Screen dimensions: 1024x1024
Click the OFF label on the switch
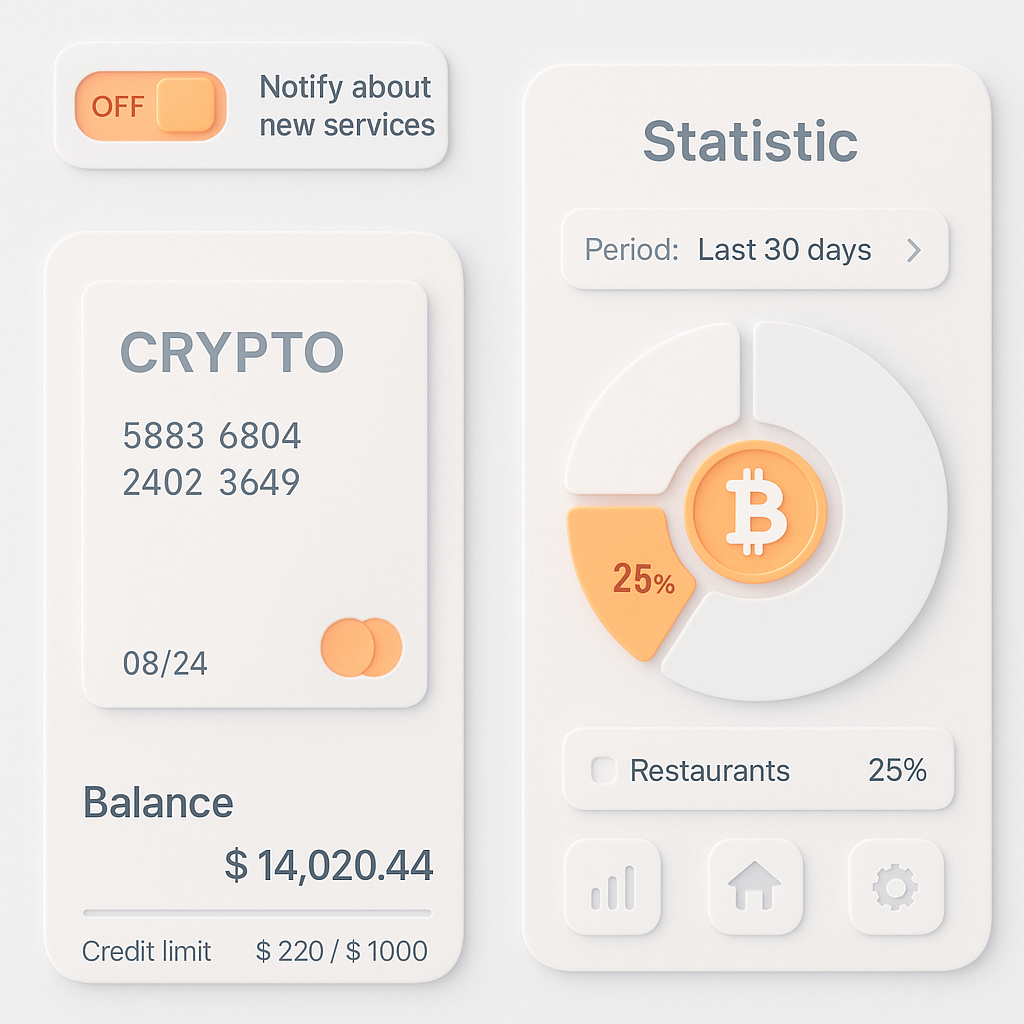coord(118,106)
